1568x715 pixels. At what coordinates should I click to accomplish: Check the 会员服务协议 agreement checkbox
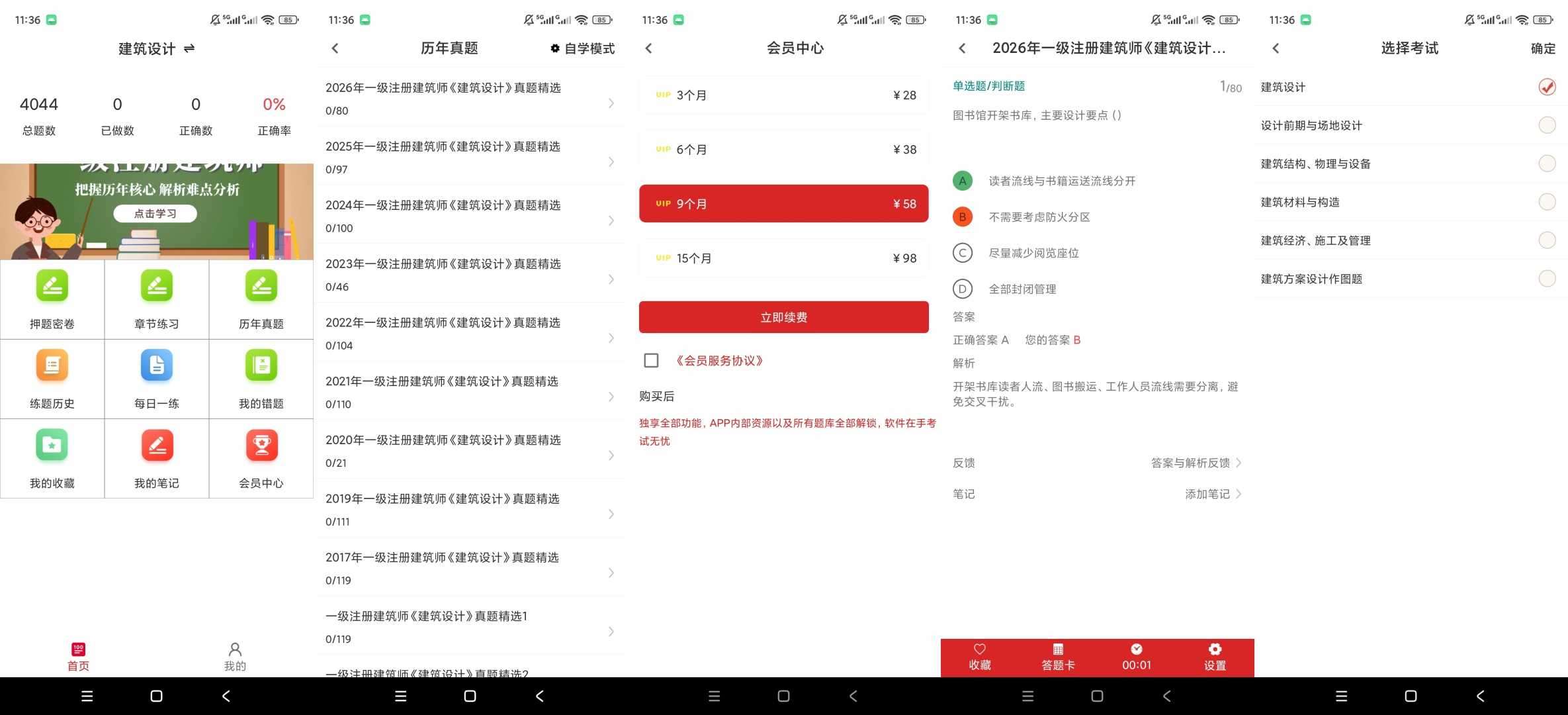651,360
